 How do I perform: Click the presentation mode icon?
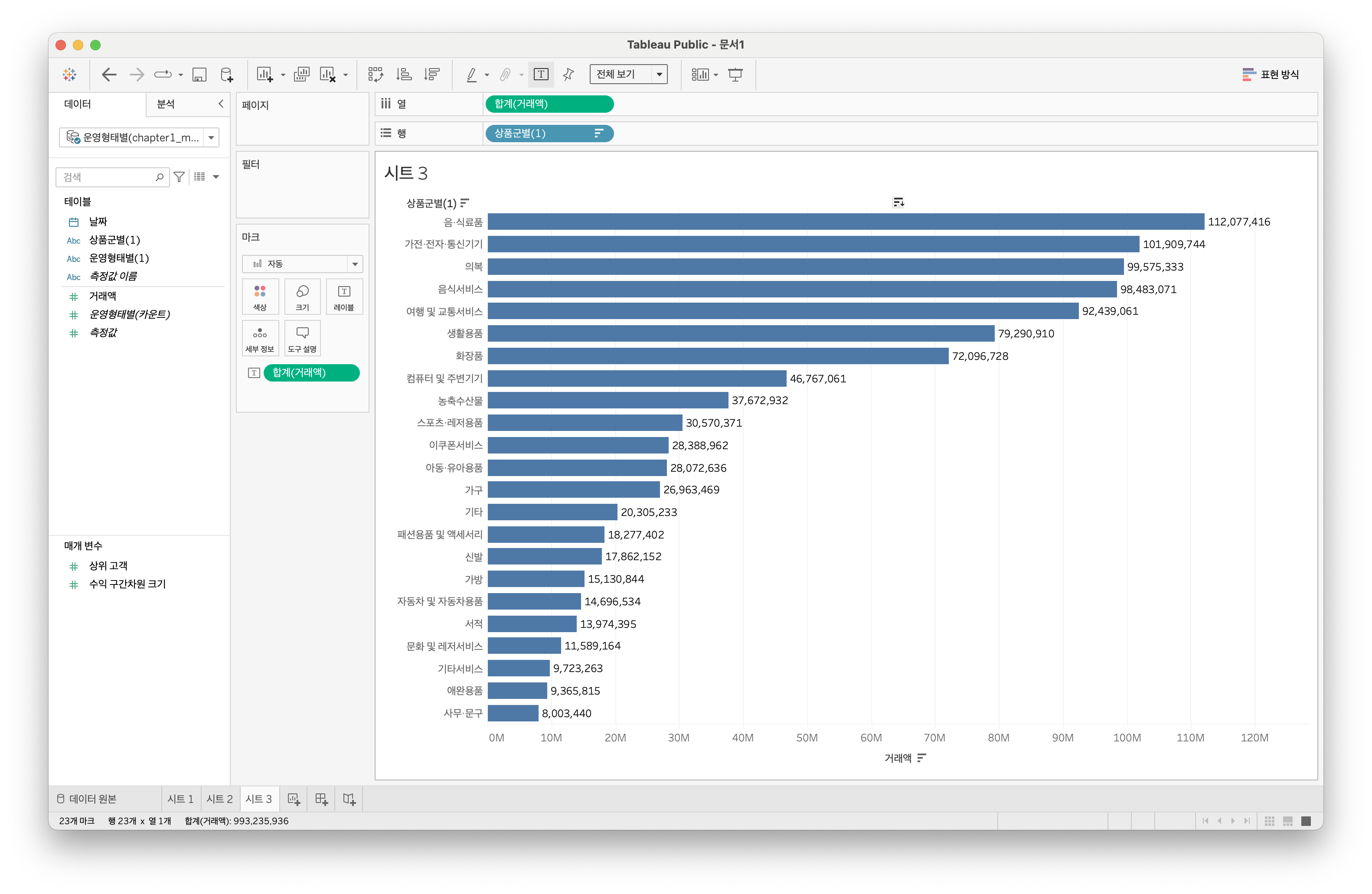pyautogui.click(x=735, y=75)
